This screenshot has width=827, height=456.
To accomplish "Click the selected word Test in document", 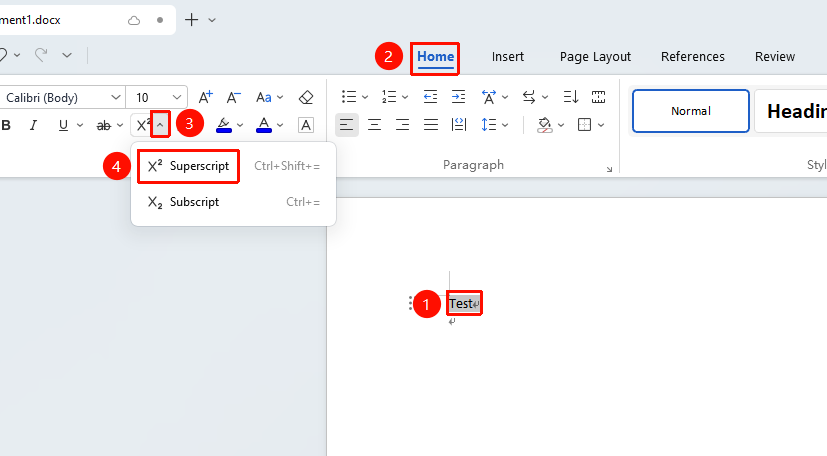I will pyautogui.click(x=461, y=304).
